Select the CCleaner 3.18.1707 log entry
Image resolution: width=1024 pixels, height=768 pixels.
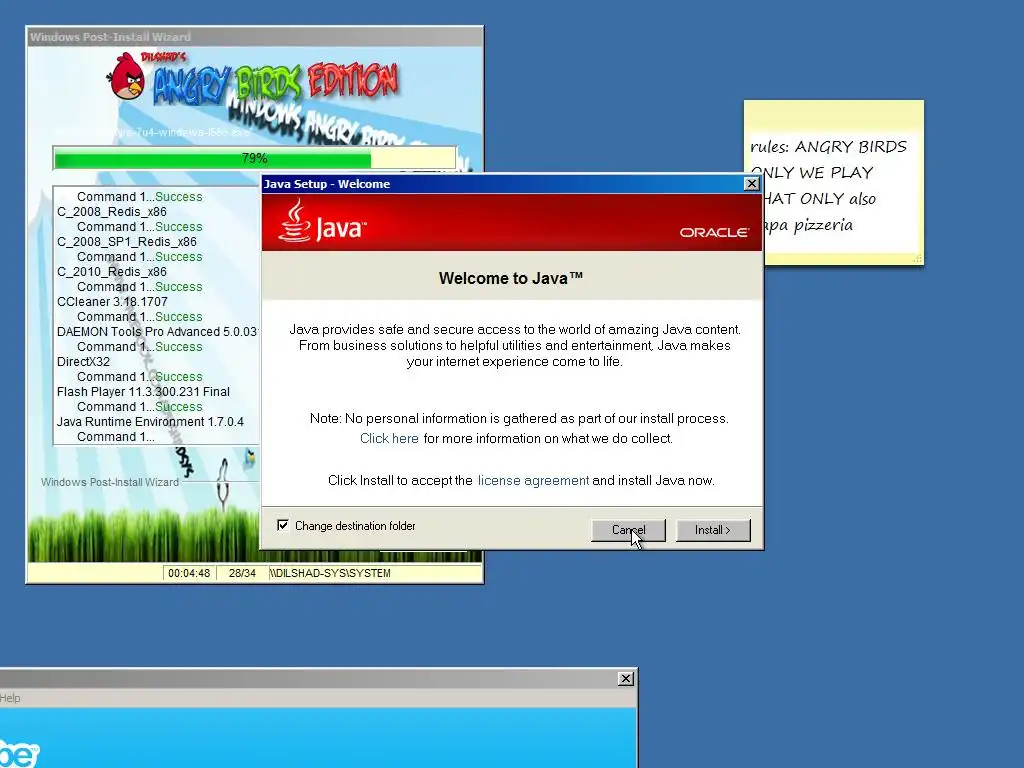(x=112, y=302)
